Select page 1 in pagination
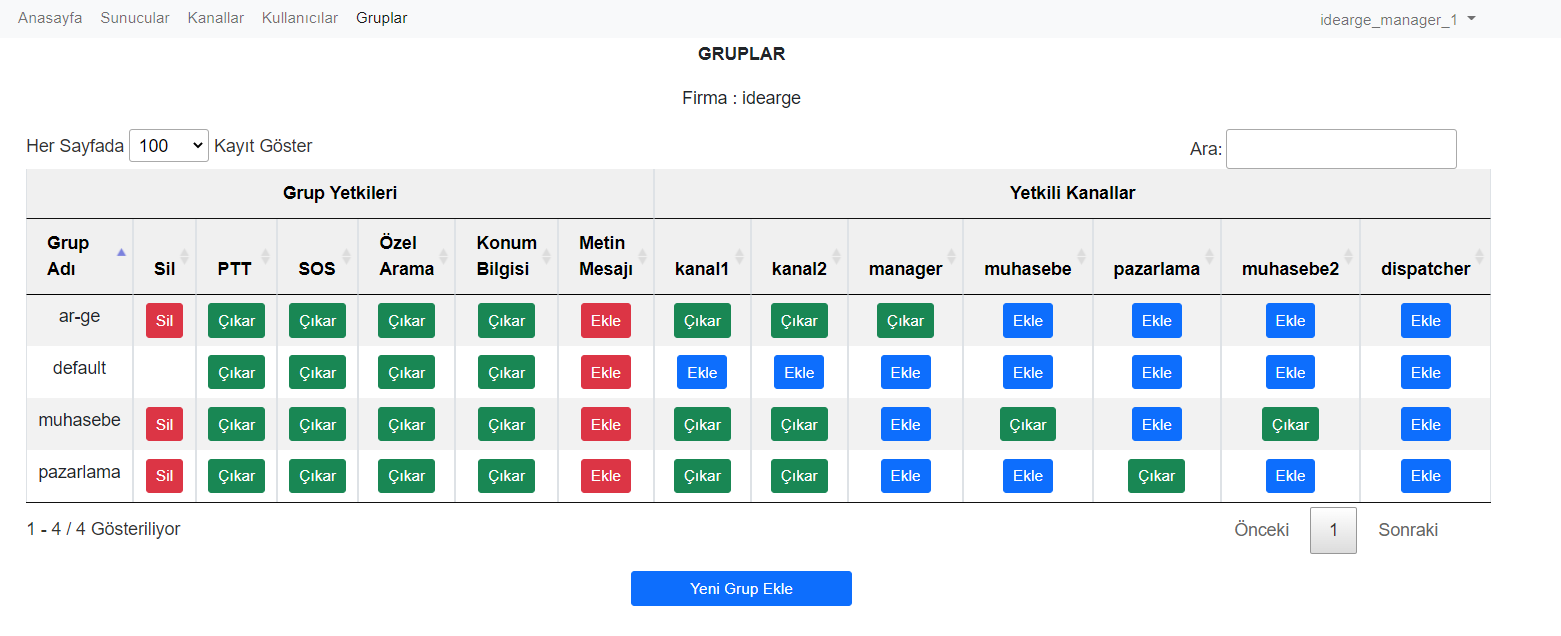The image size is (1561, 636). (x=1333, y=530)
